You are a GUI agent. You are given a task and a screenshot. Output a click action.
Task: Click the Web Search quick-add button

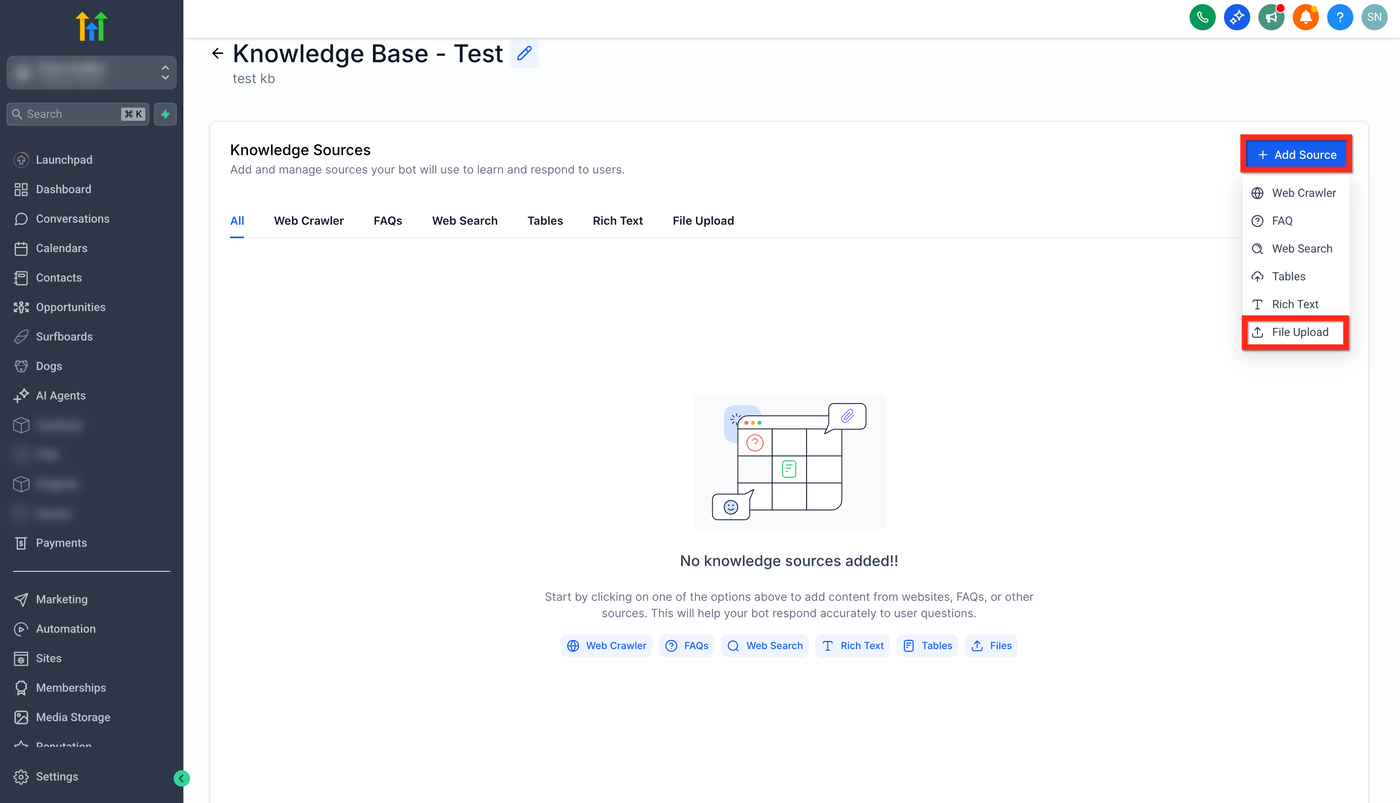click(x=765, y=646)
